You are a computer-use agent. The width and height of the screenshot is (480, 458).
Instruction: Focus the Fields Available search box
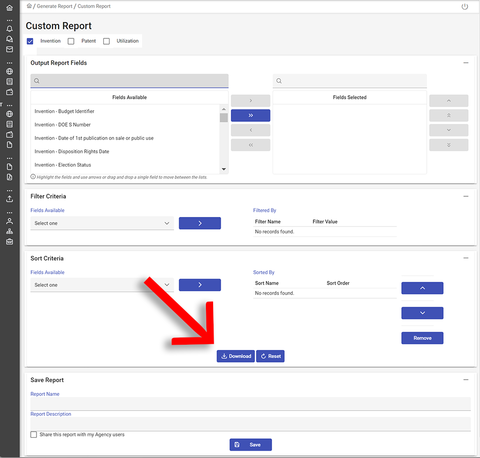pyautogui.click(x=129, y=81)
